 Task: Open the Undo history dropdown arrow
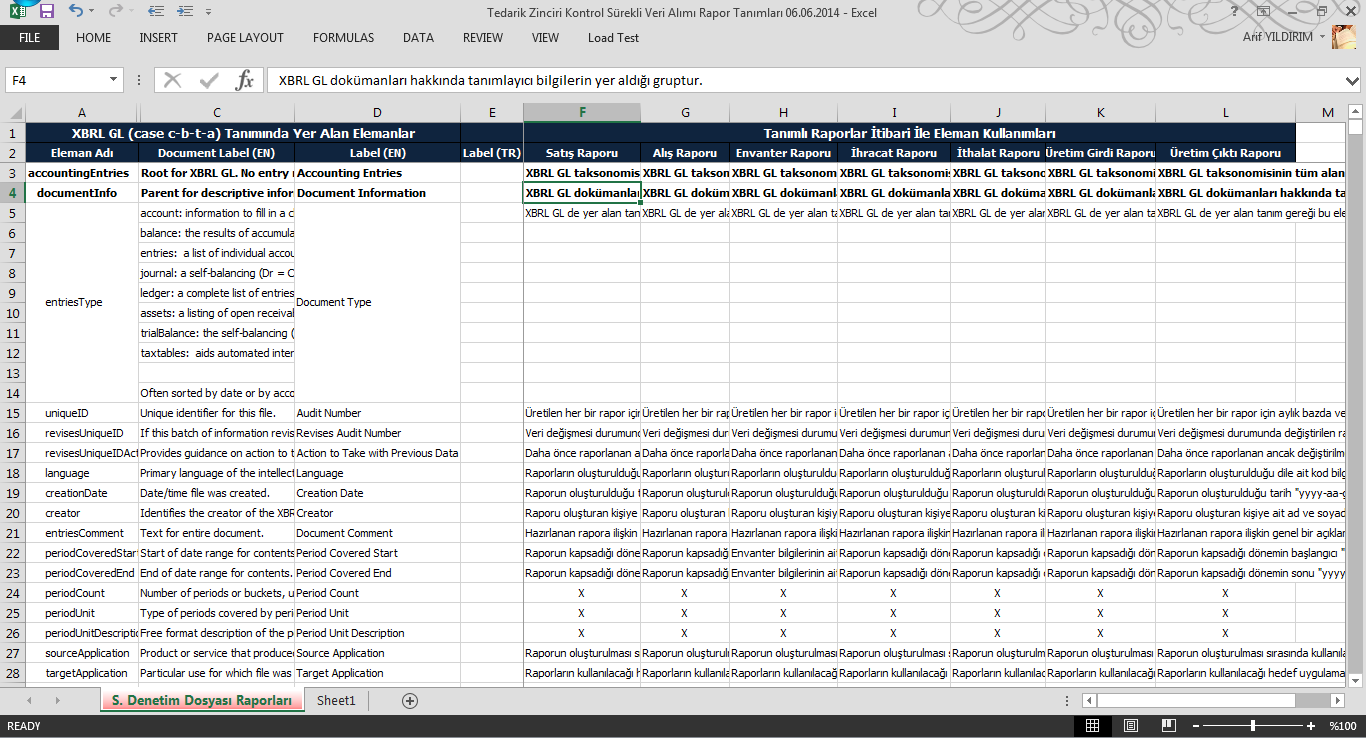(93, 11)
